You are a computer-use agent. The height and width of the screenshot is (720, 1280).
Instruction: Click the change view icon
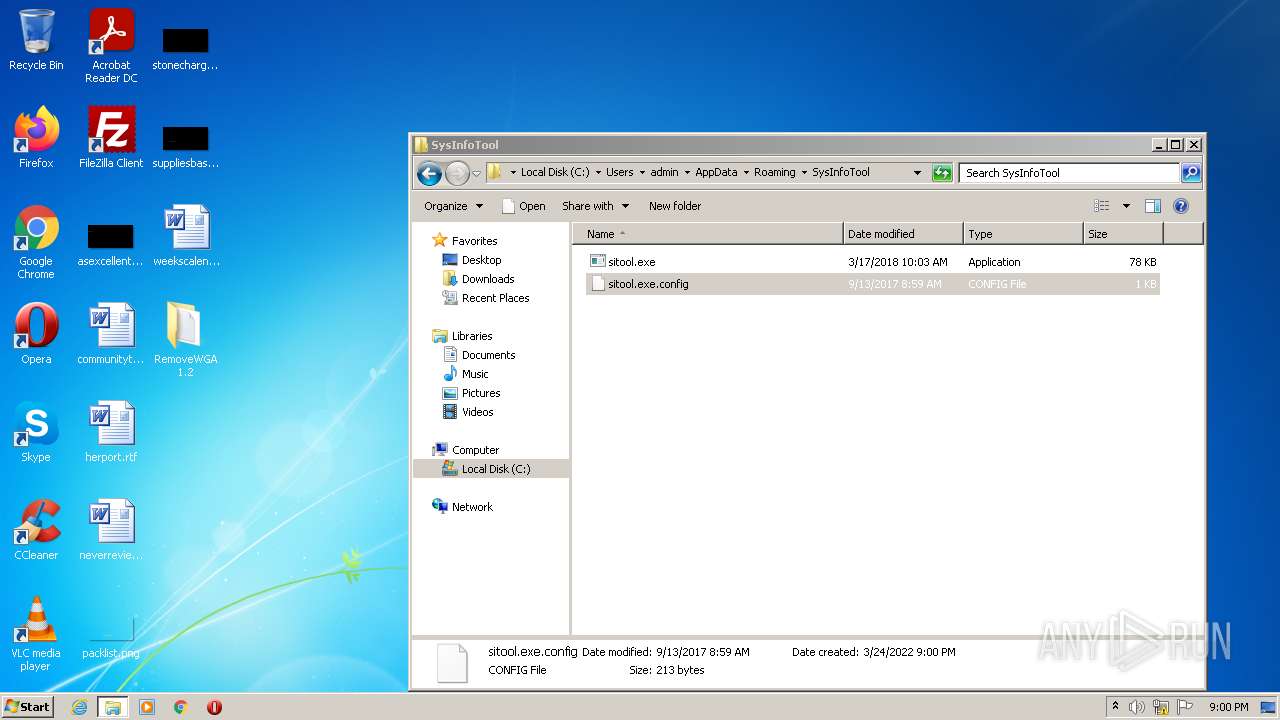coord(1102,206)
